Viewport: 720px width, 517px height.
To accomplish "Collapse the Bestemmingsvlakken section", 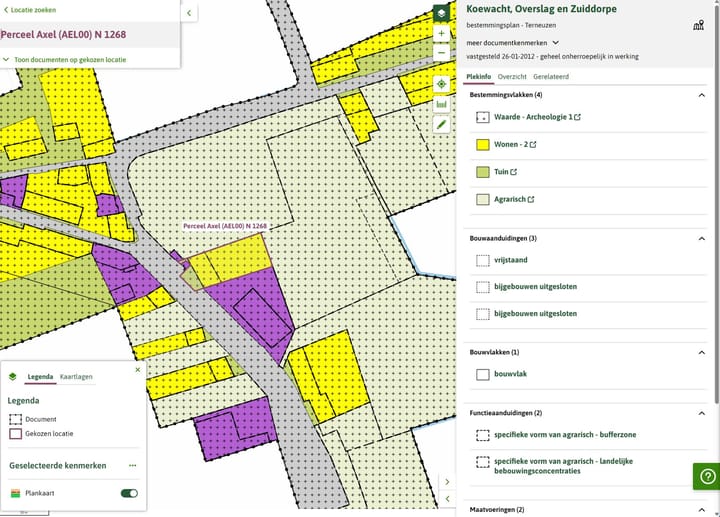I will pyautogui.click(x=702, y=95).
